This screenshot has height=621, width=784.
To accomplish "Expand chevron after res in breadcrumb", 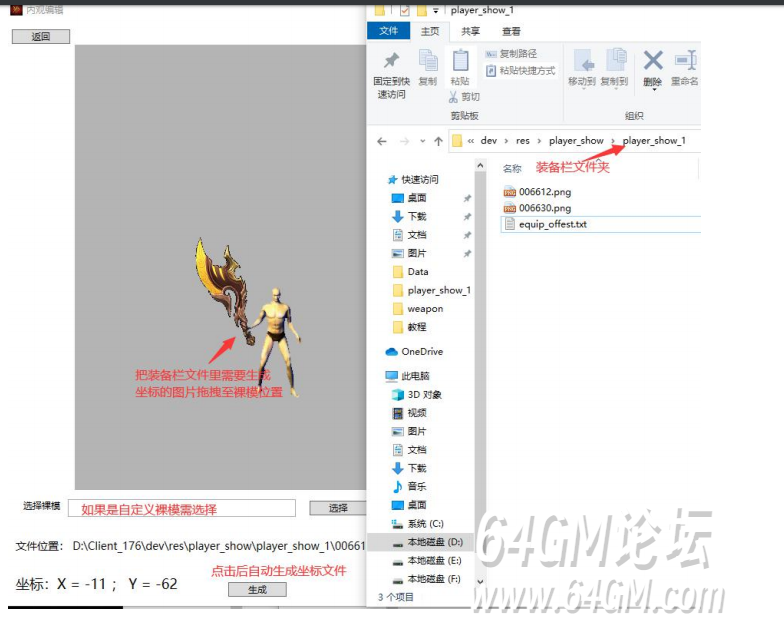I will 539,141.
